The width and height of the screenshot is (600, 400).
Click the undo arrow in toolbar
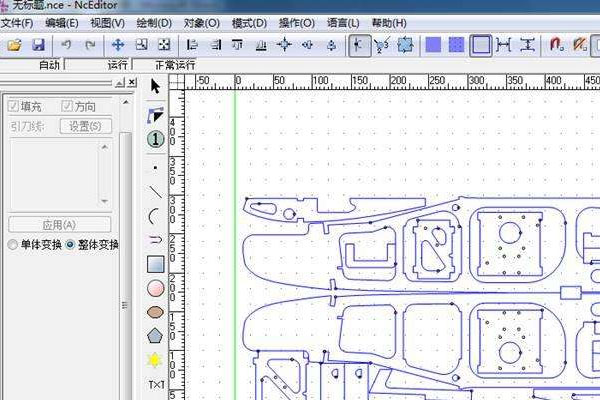point(66,45)
